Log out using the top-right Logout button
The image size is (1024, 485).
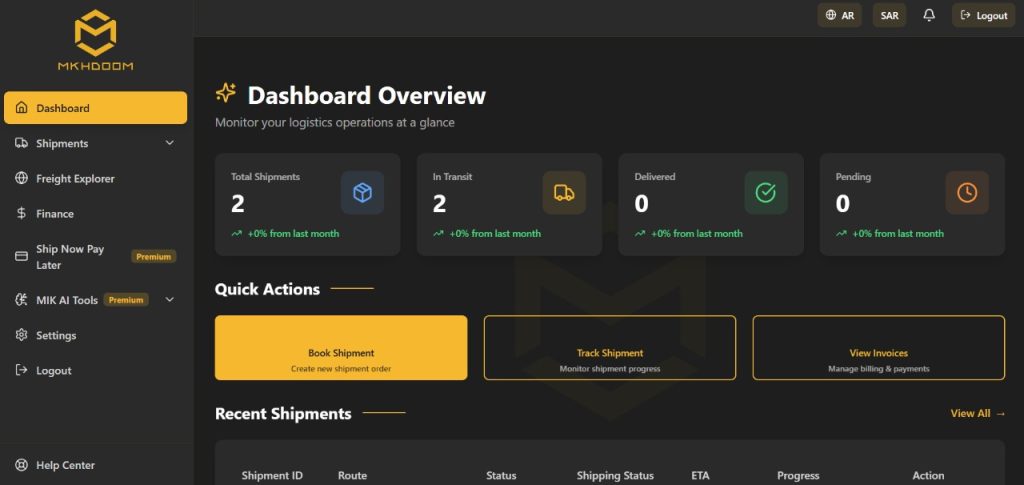[983, 16]
